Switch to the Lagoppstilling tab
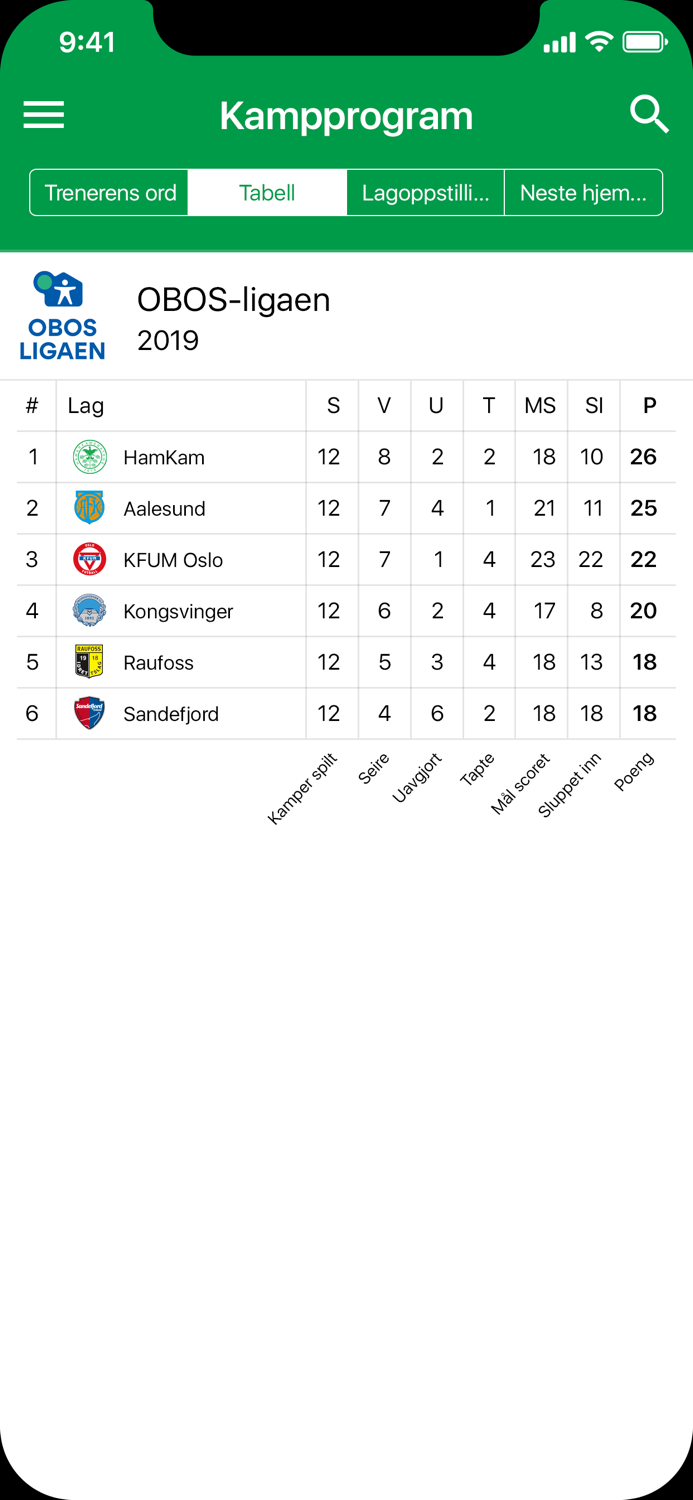This screenshot has height=1500, width=693. click(x=425, y=192)
